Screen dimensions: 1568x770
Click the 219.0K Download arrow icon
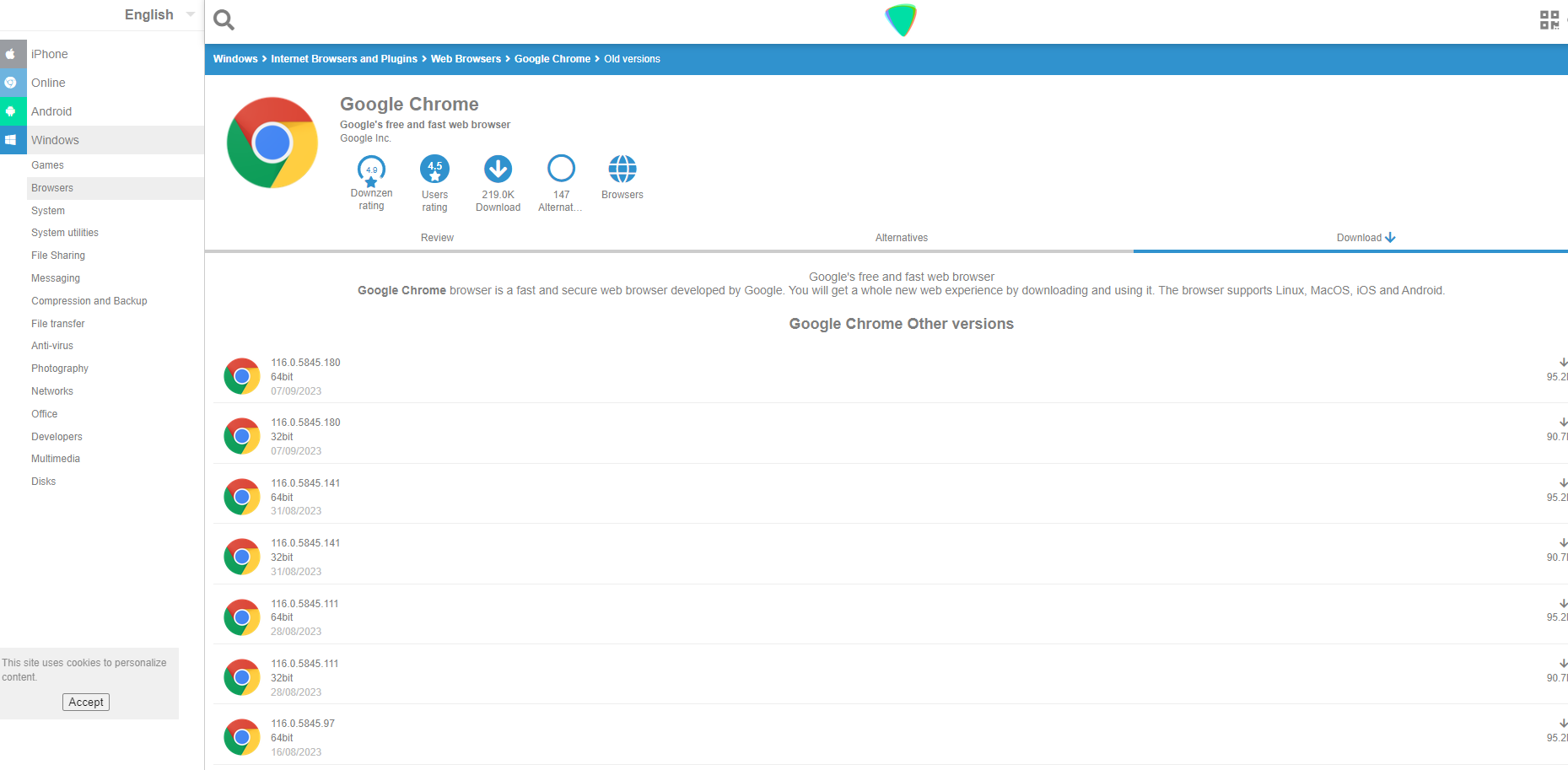point(498,170)
